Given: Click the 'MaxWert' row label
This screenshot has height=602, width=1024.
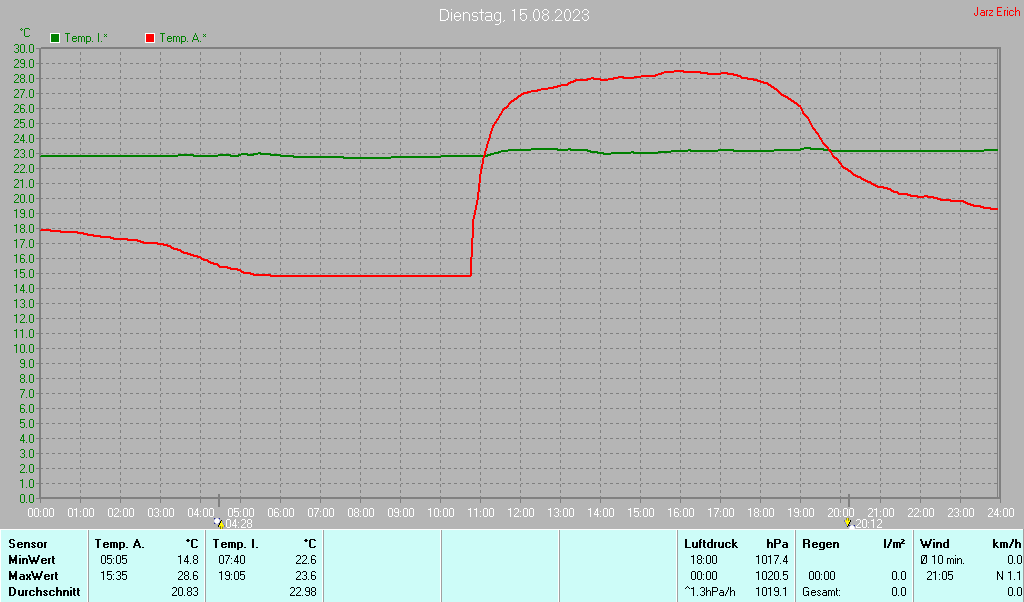Looking at the screenshot, I should point(33,577).
